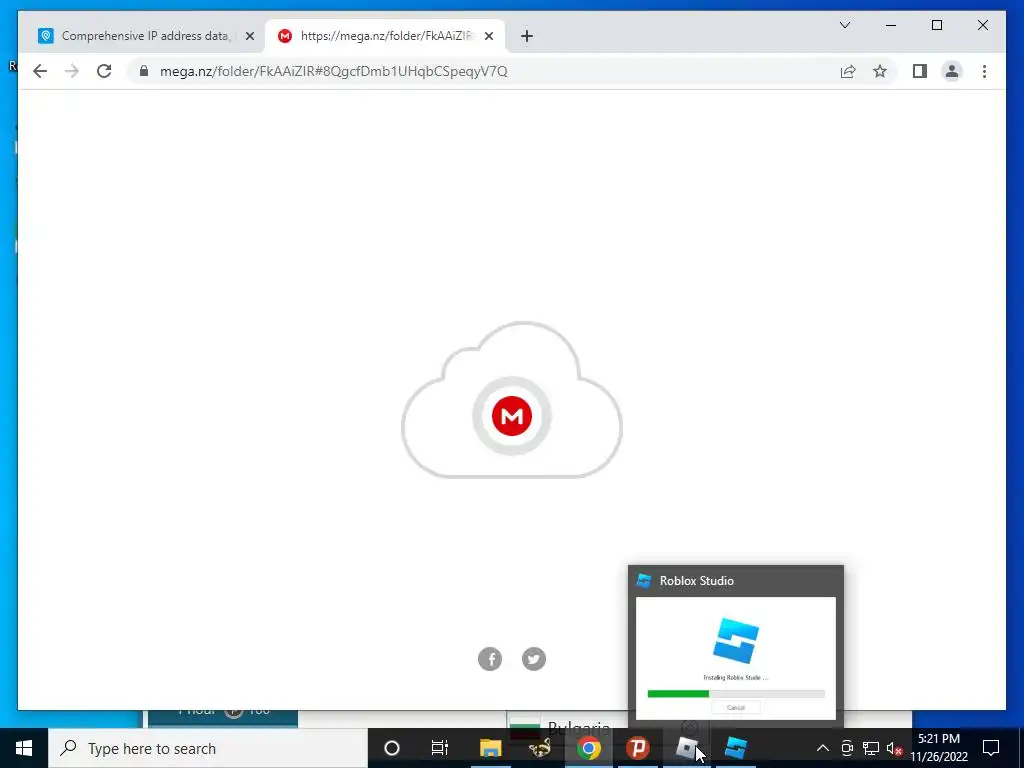Click the Meet Now tray icon
The width and height of the screenshot is (1024, 768).
click(x=846, y=748)
